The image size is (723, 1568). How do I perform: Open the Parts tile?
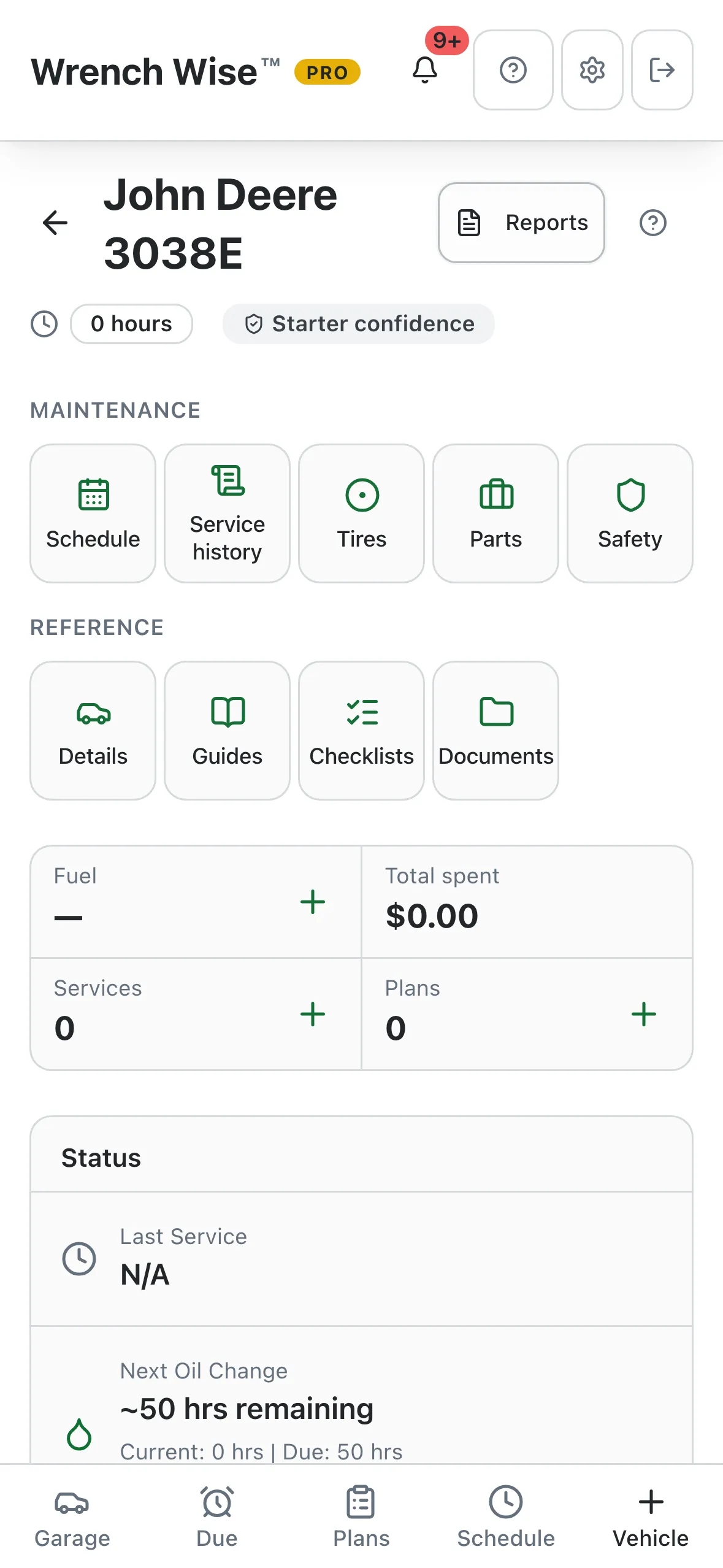pos(496,513)
